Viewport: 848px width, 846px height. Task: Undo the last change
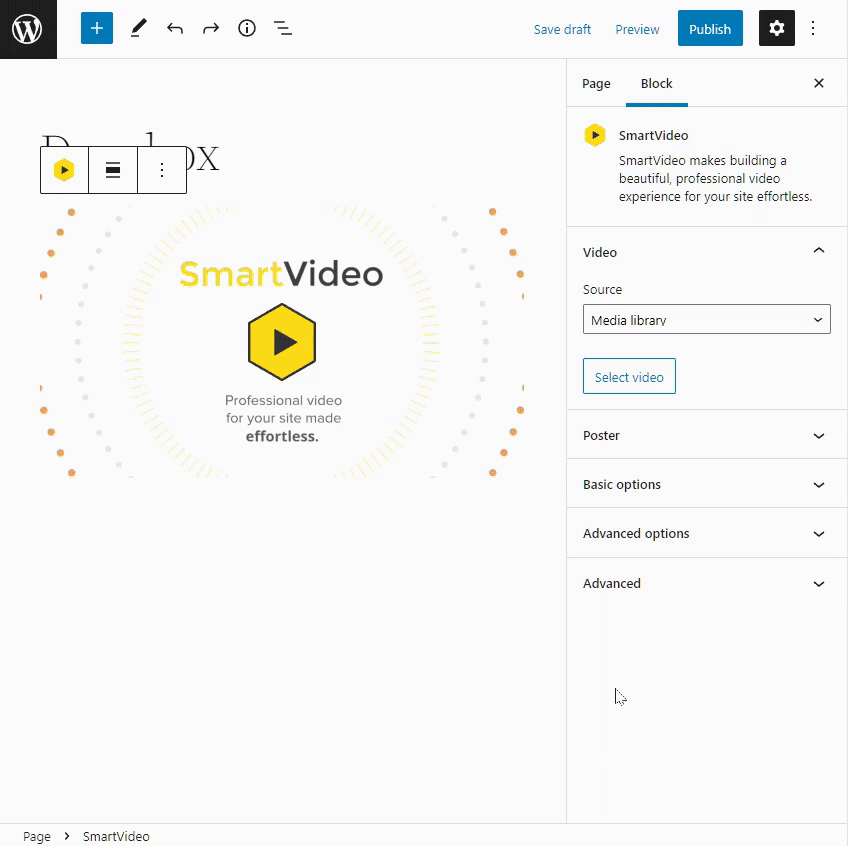[175, 28]
